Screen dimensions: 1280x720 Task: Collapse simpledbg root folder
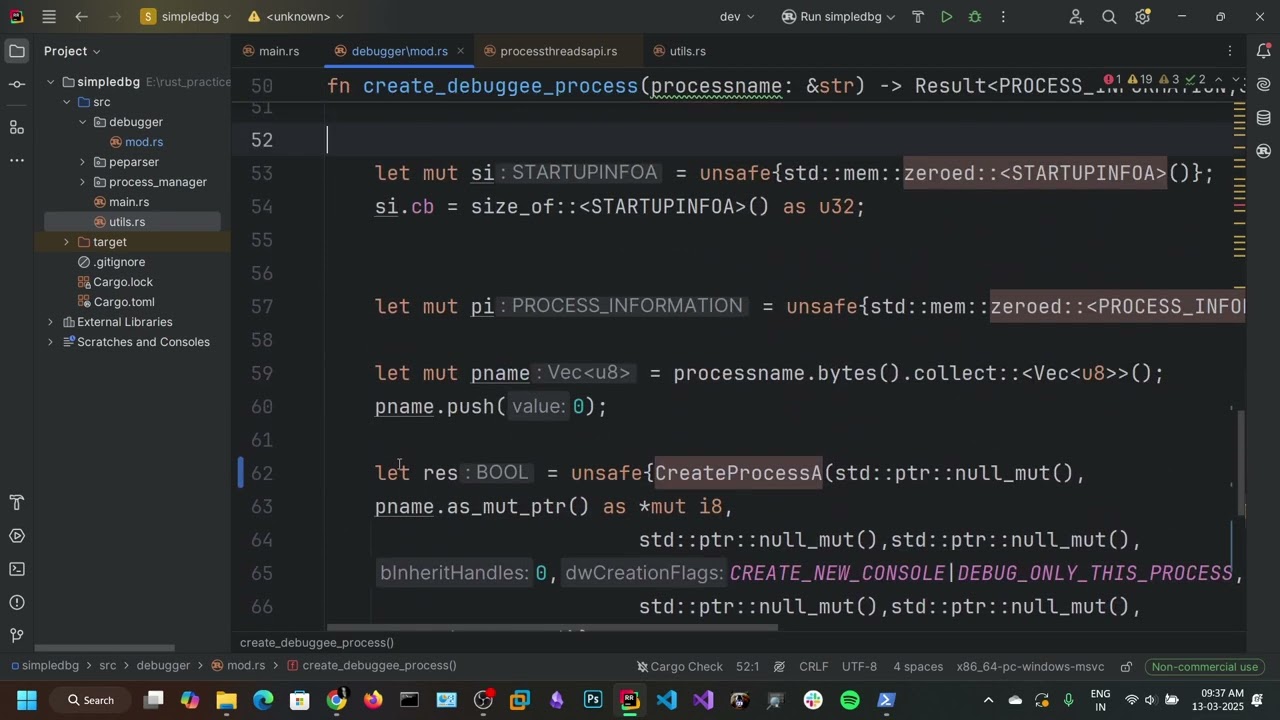click(x=50, y=82)
